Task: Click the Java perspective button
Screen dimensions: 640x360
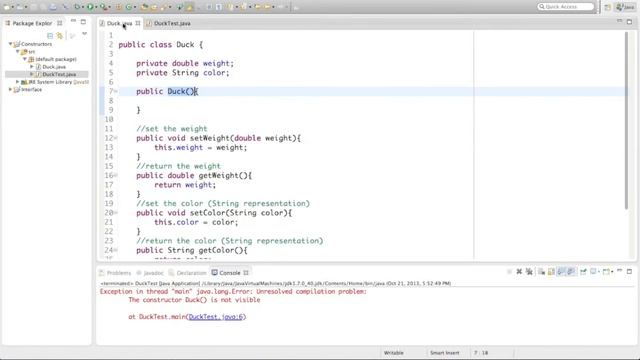Action: [625, 7]
